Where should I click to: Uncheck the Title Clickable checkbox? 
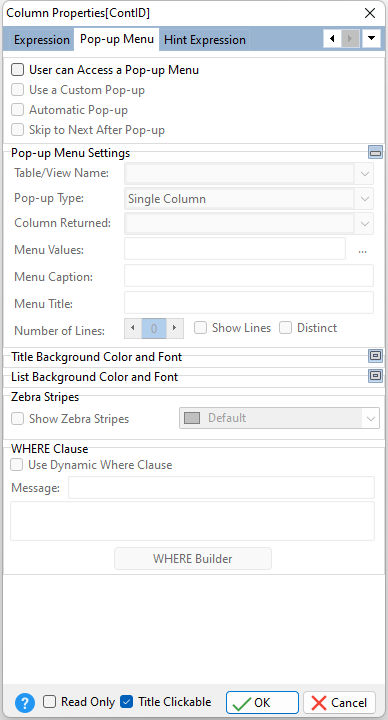(126, 702)
